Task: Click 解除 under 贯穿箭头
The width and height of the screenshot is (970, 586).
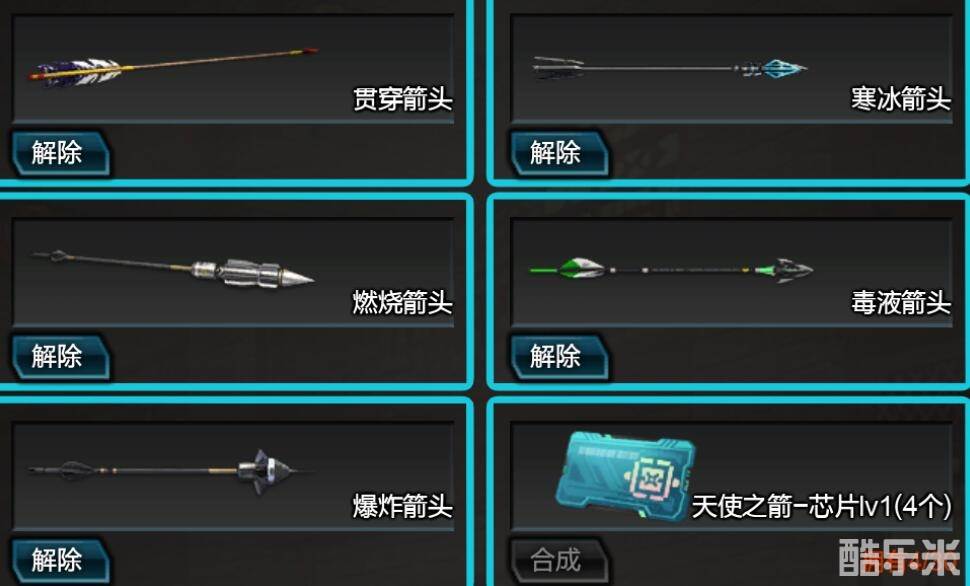Action: [x=61, y=153]
